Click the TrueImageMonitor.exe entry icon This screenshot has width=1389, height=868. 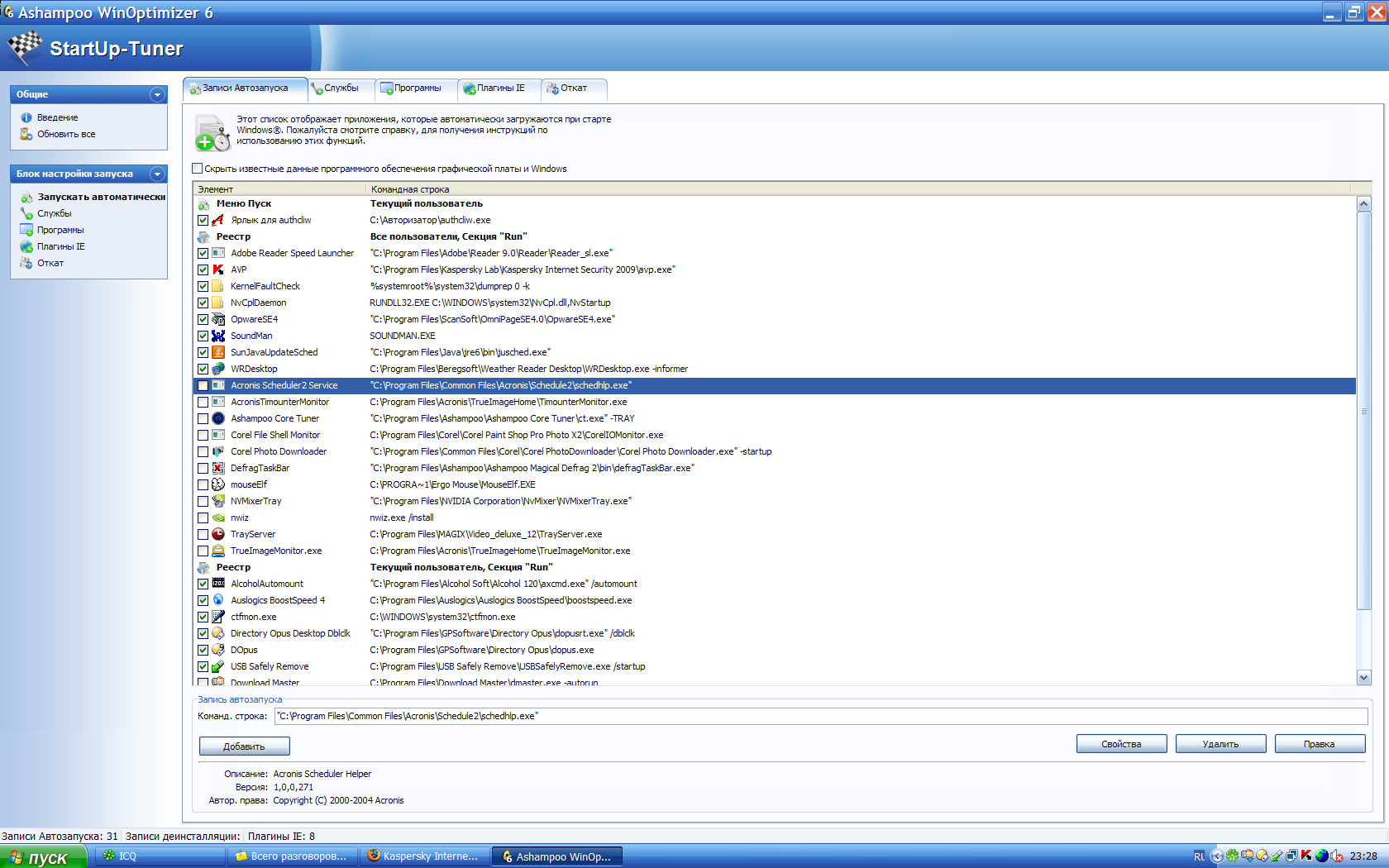click(218, 551)
